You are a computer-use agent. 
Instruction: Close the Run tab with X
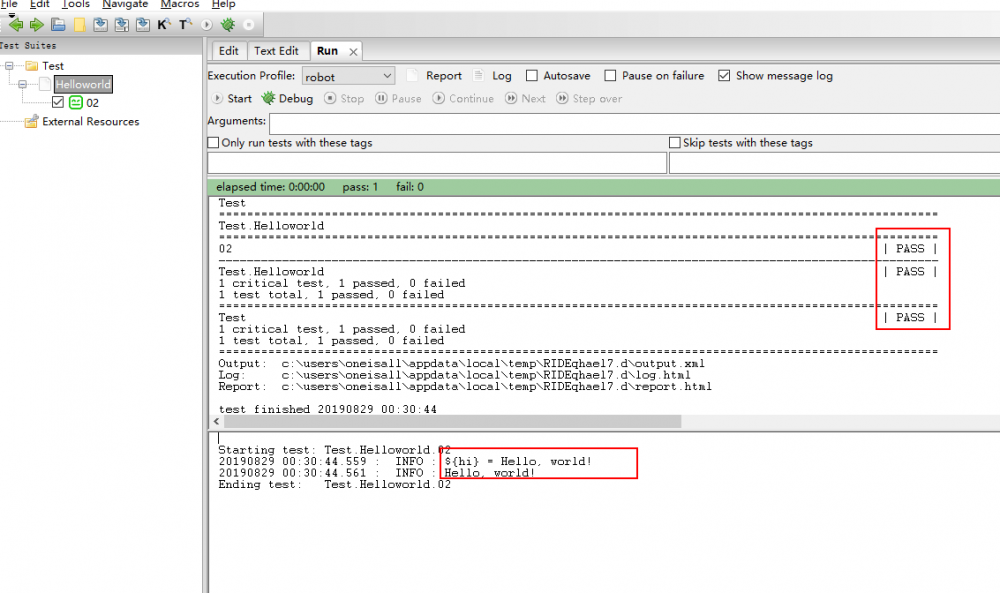pyautogui.click(x=353, y=52)
